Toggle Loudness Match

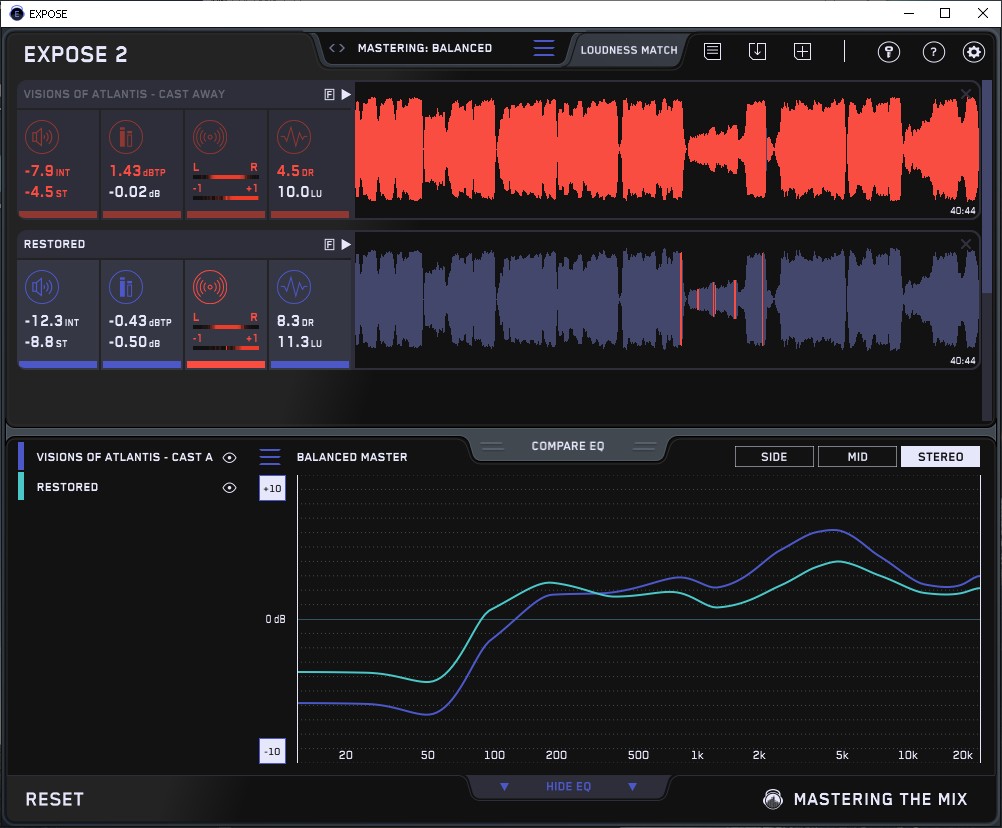(629, 50)
